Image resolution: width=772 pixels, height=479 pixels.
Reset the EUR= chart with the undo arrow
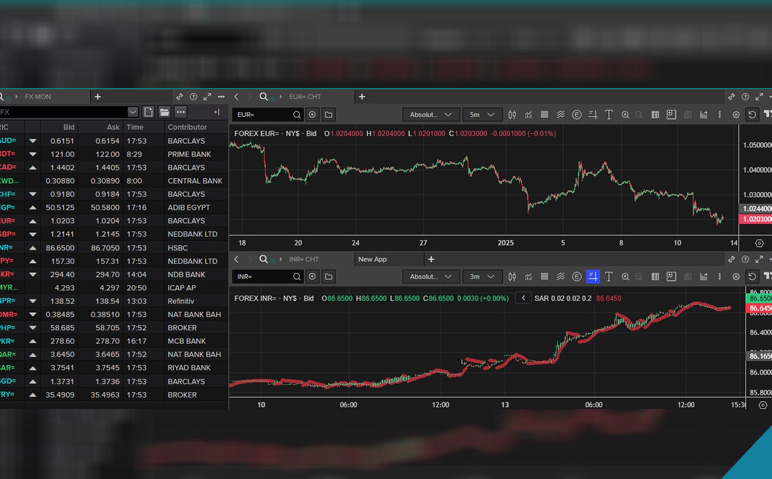point(752,115)
